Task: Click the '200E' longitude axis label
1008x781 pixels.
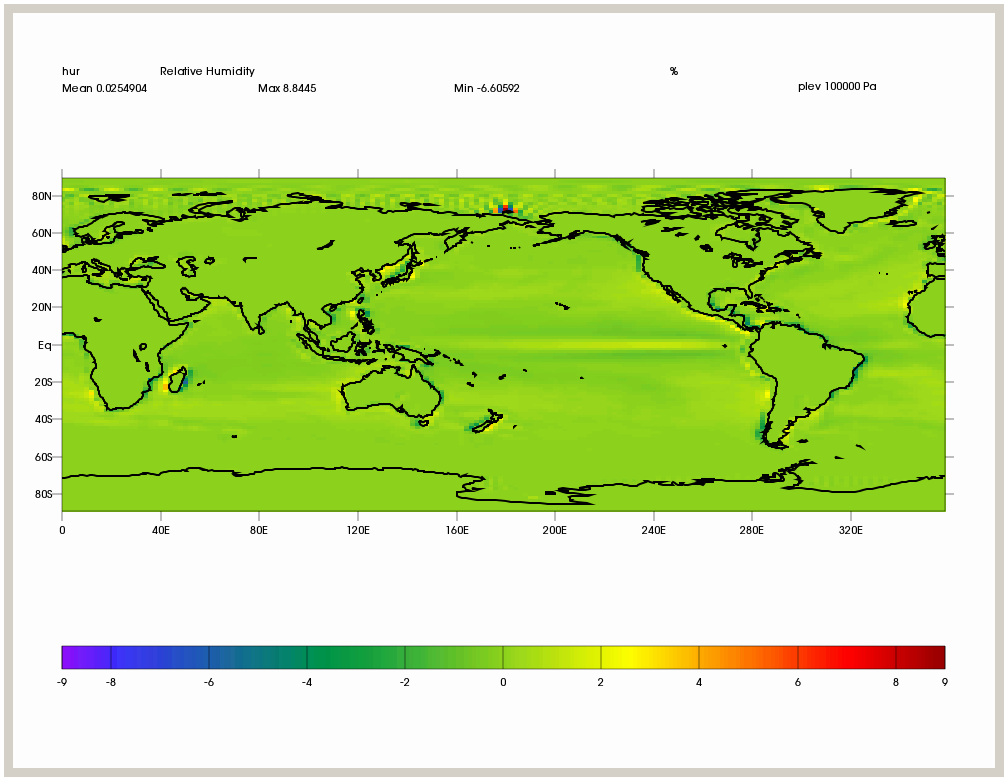Action: pos(554,530)
